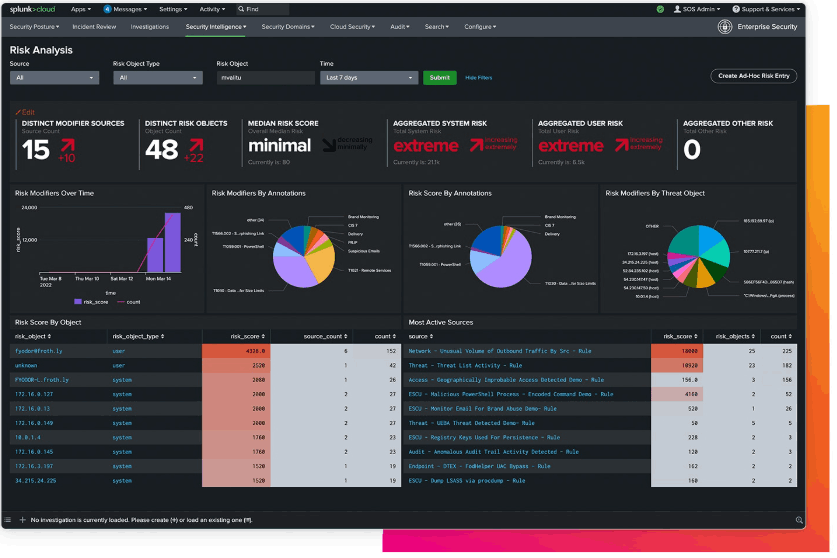This screenshot has height=558, width=837.
Task: Go to Incident Review
Action: pyautogui.click(x=94, y=27)
